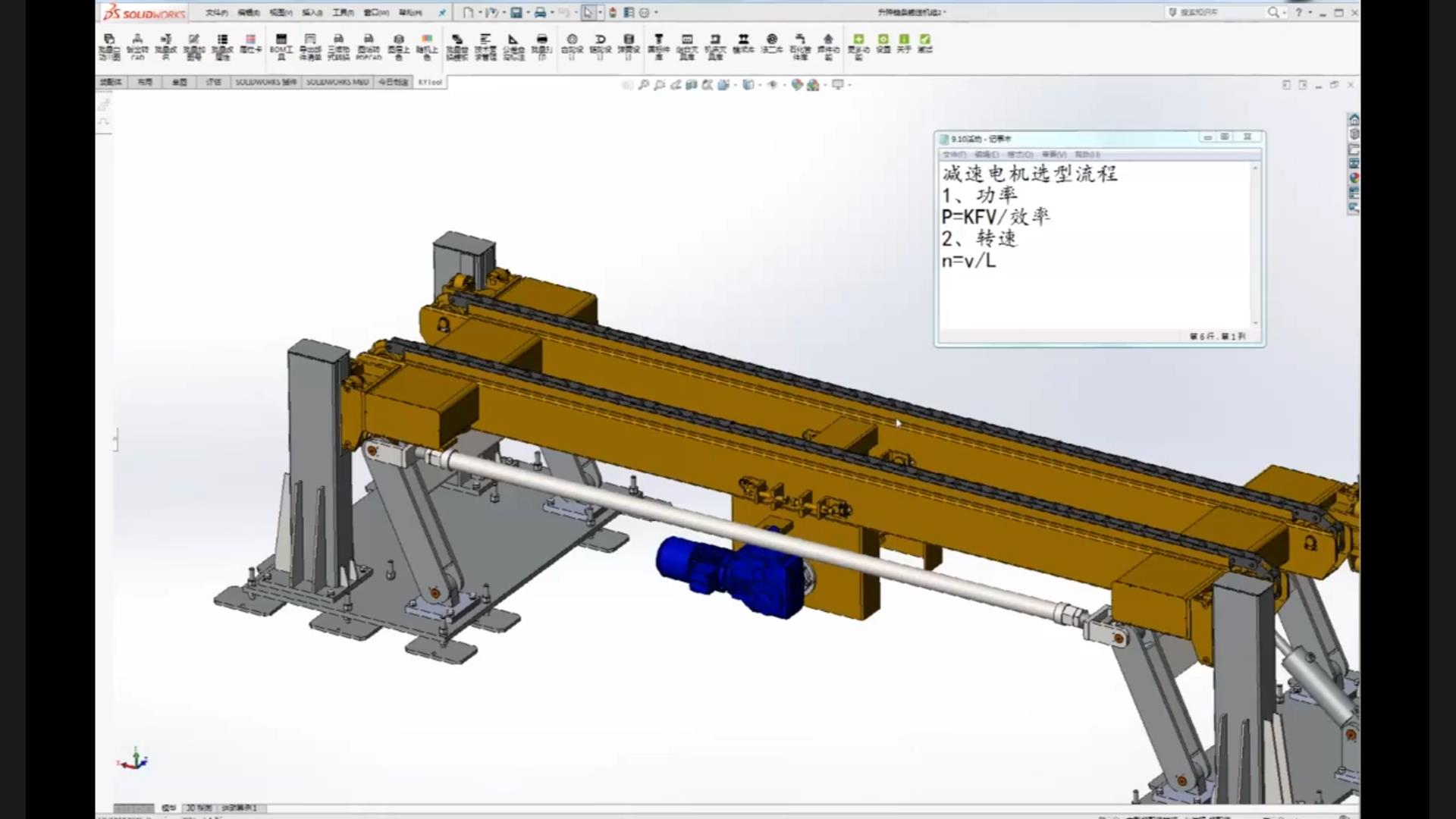The height and width of the screenshot is (819, 1456).
Task: Open the 视图 menu in SOLIDWORKS
Action: (281, 13)
